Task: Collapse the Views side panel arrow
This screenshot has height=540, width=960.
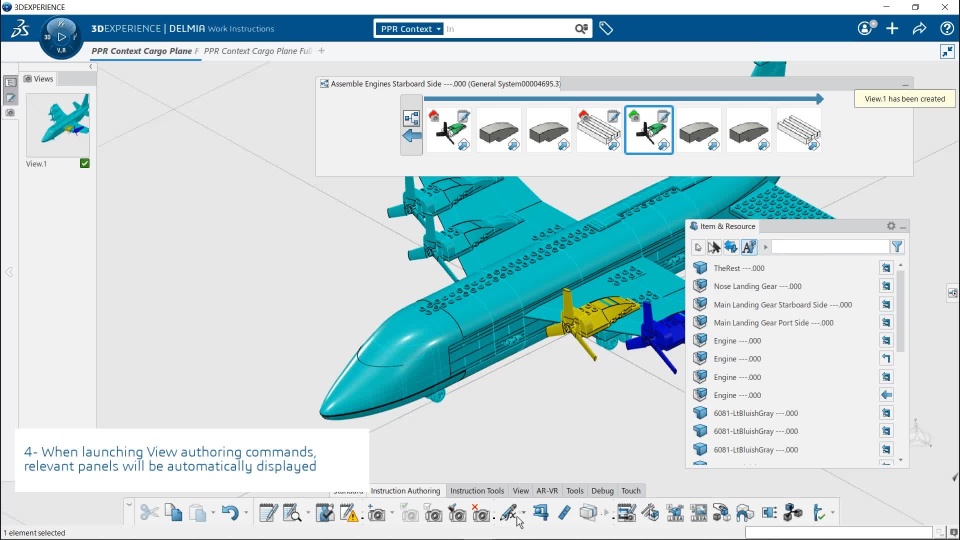Action: (91, 66)
